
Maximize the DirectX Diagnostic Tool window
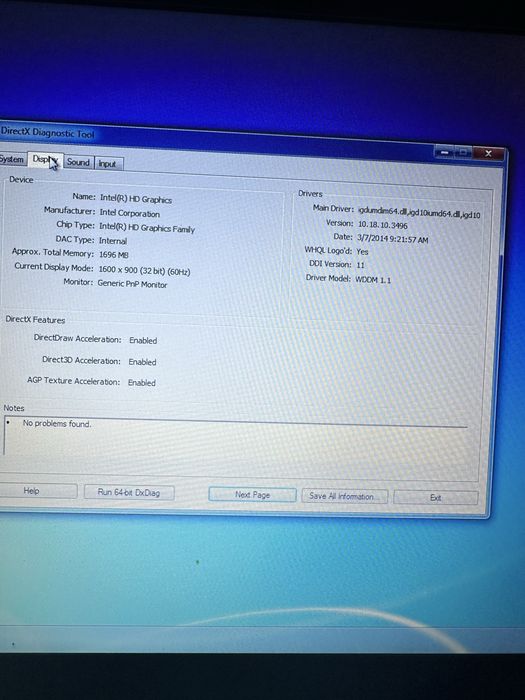coord(463,153)
